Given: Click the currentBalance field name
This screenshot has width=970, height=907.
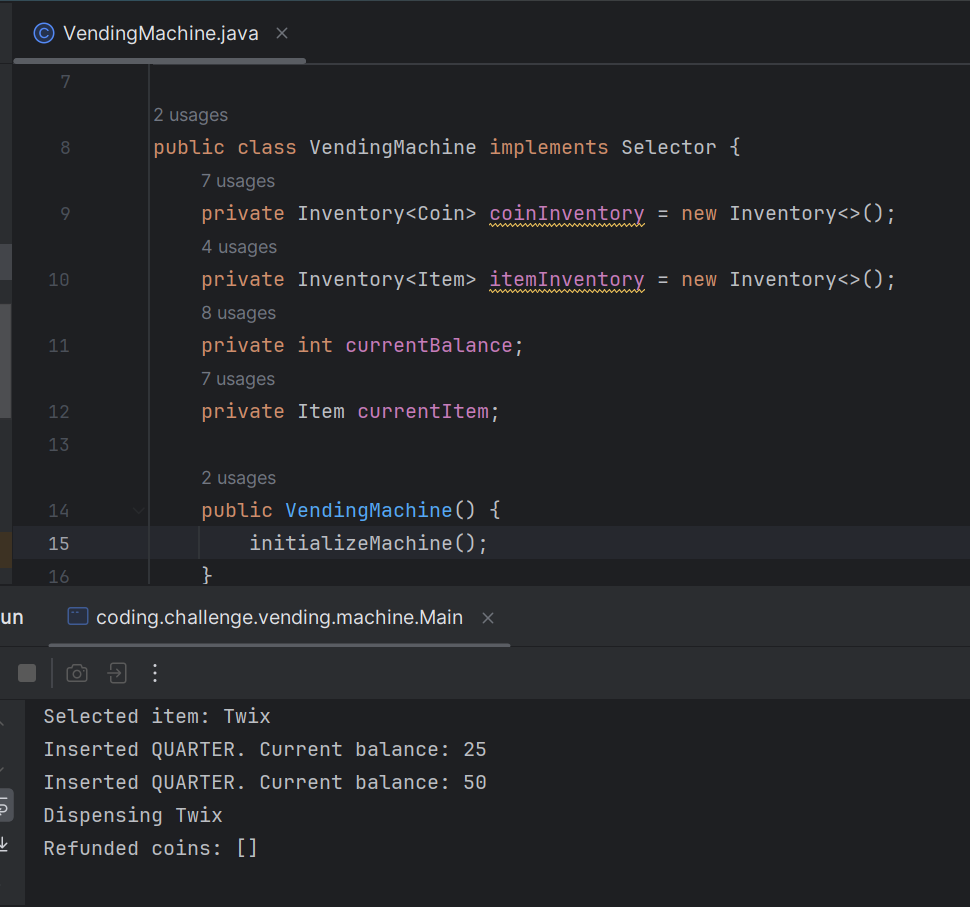Looking at the screenshot, I should (429, 345).
